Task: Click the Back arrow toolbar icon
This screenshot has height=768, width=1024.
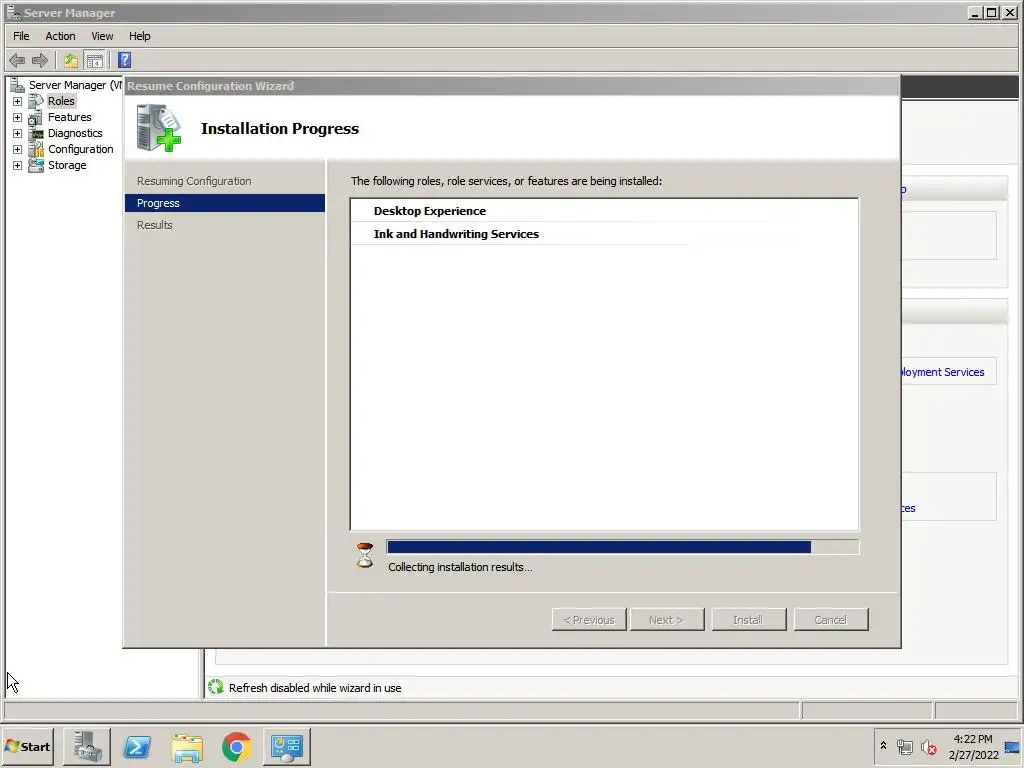Action: [17, 61]
